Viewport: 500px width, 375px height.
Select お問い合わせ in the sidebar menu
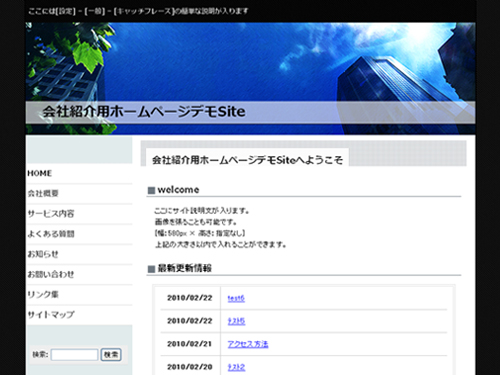pos(51,274)
